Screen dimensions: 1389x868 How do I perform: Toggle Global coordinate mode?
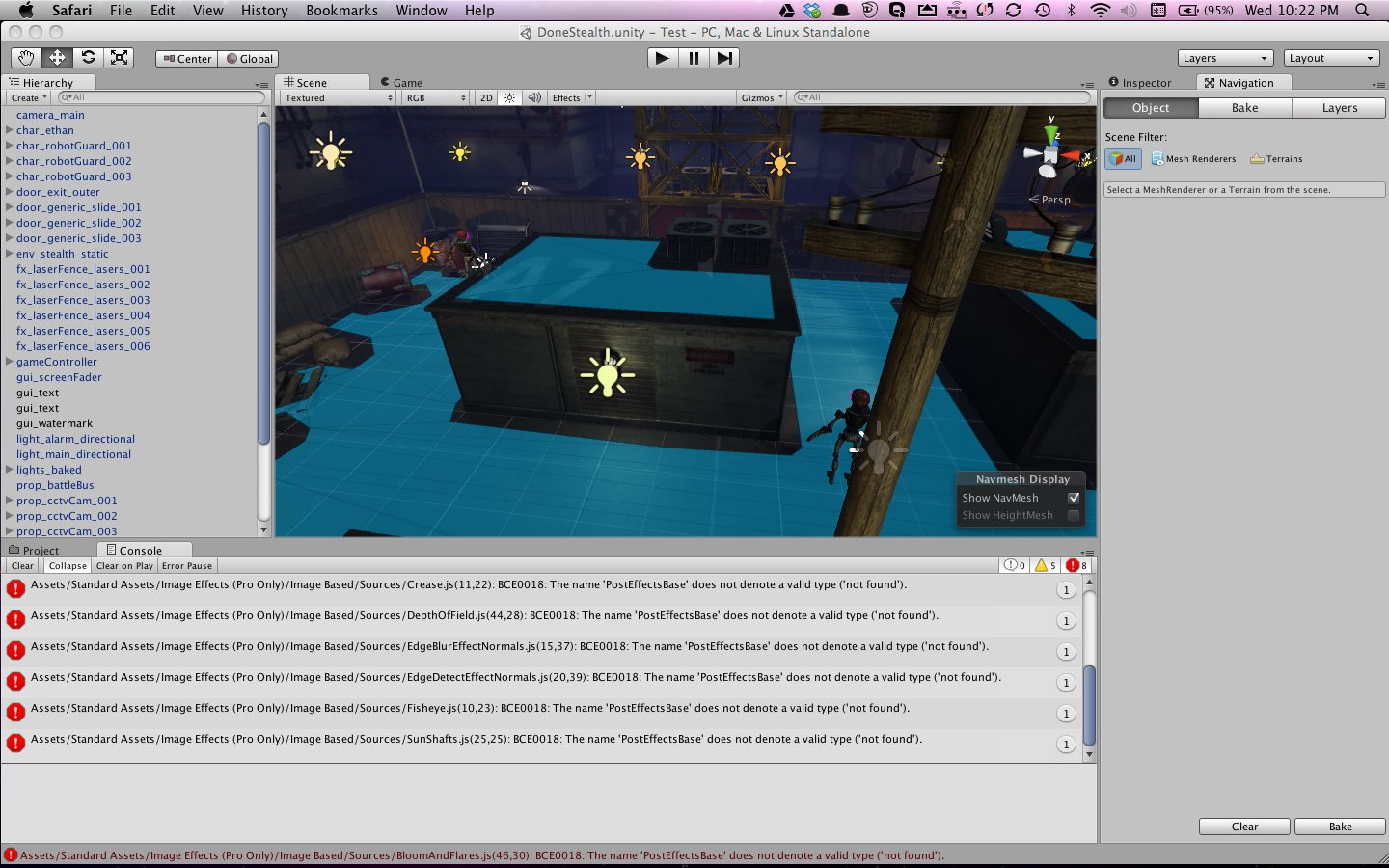(249, 59)
